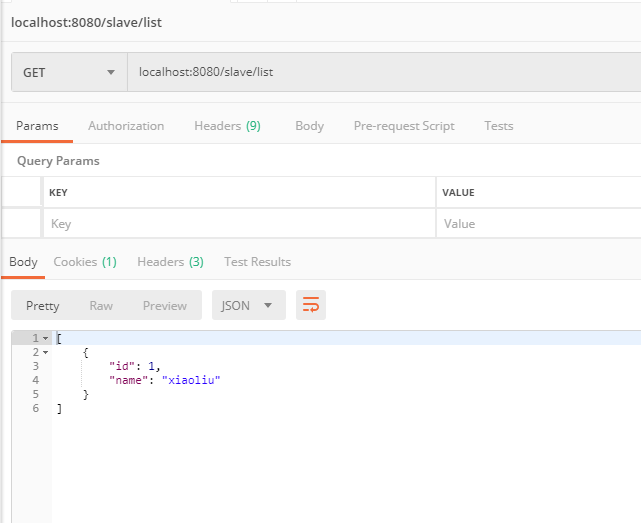Screen dimensions: 641x523
Task: Switch response view to Preview
Action: (164, 306)
